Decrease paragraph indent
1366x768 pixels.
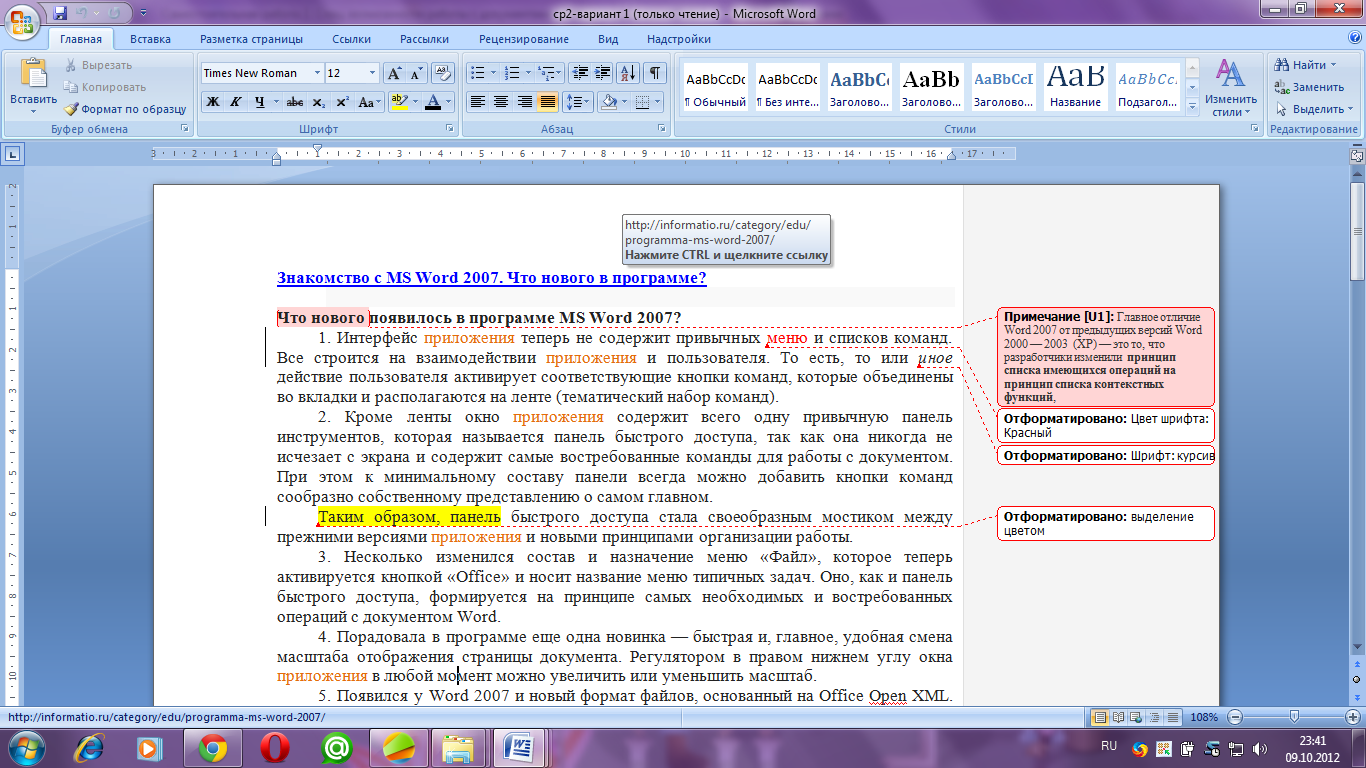pyautogui.click(x=579, y=73)
